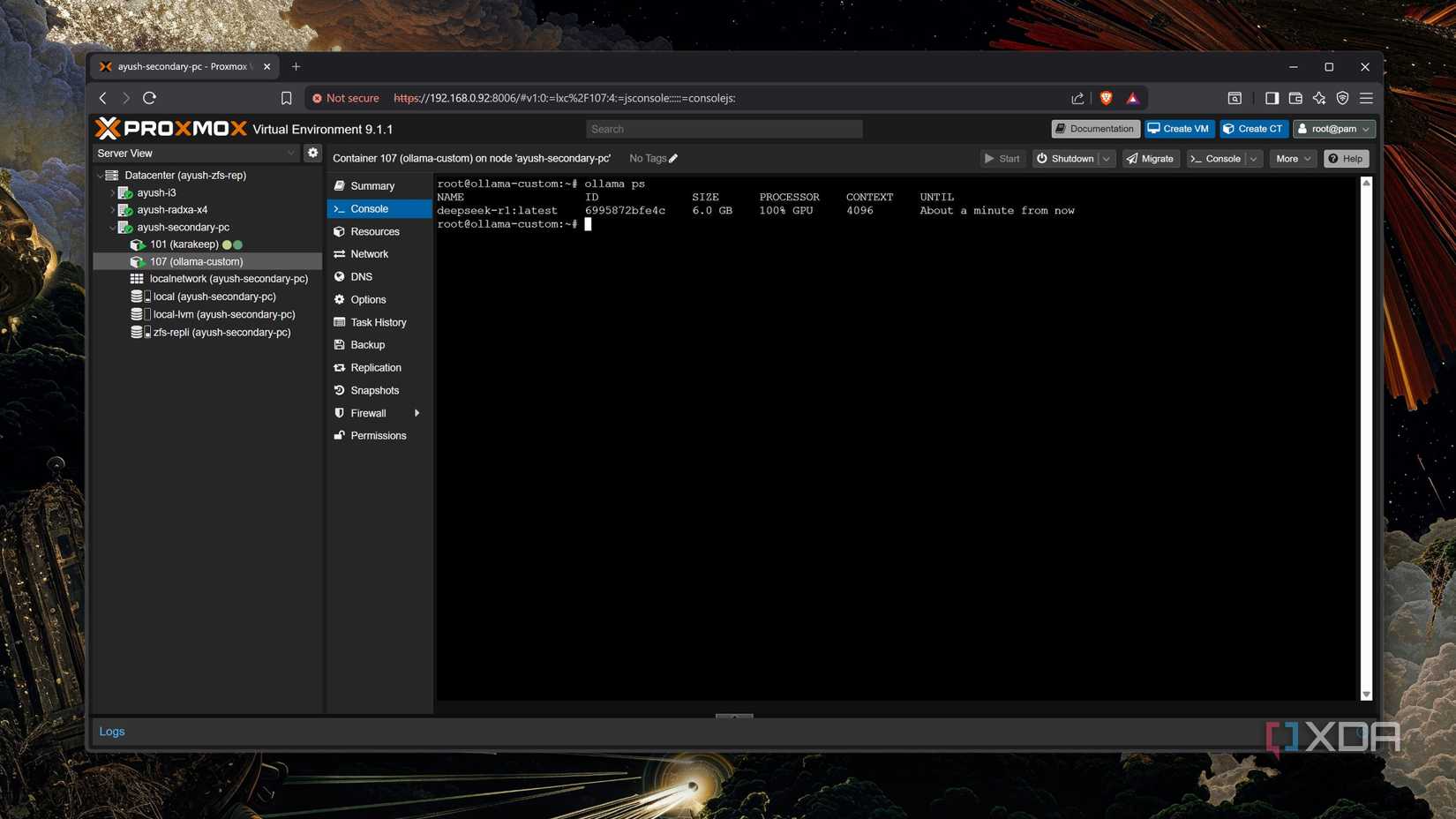The height and width of the screenshot is (819, 1456).
Task: Click the Proxmox logo
Action: tap(171, 129)
